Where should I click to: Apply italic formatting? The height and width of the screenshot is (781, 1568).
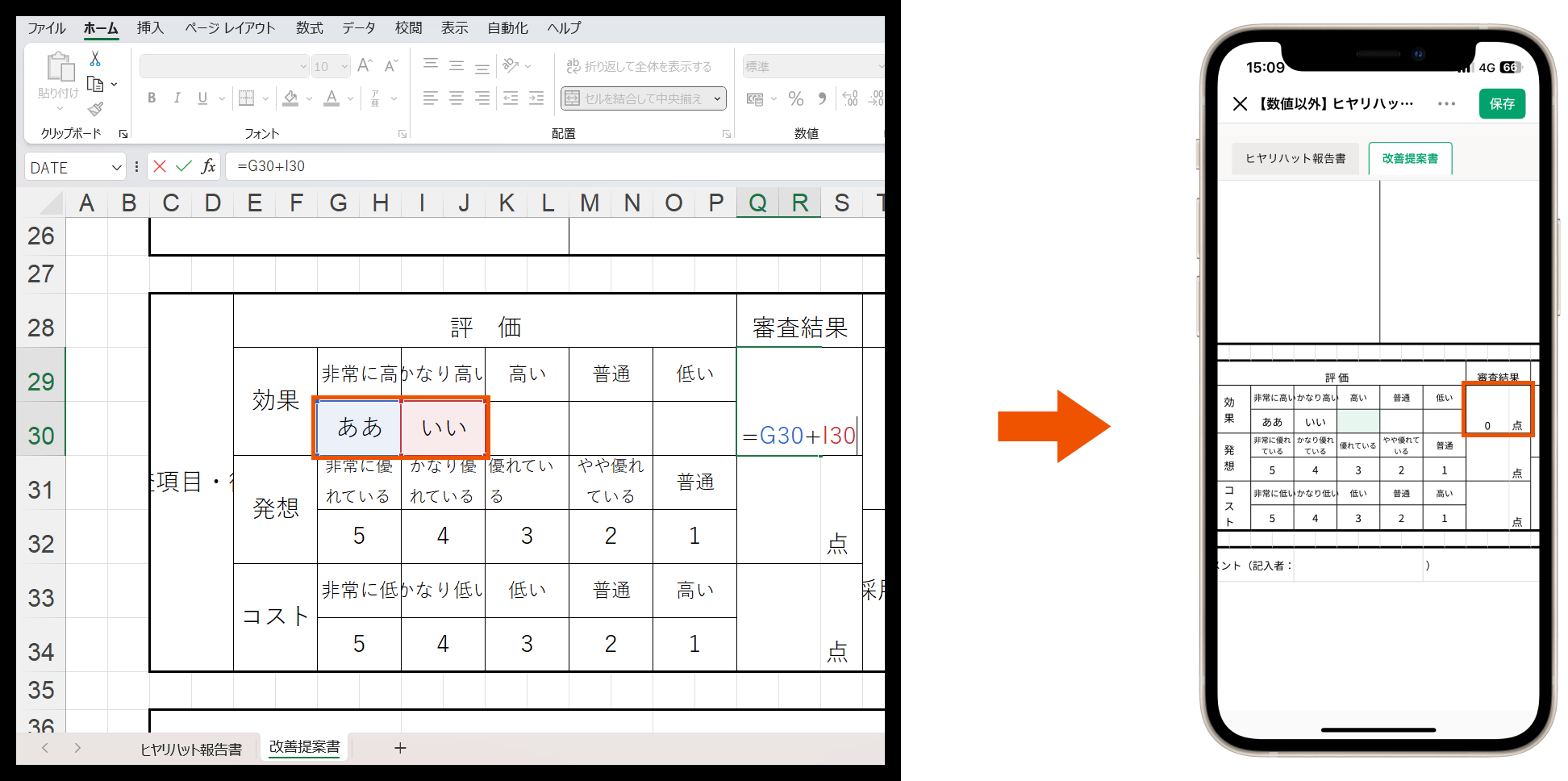point(177,98)
